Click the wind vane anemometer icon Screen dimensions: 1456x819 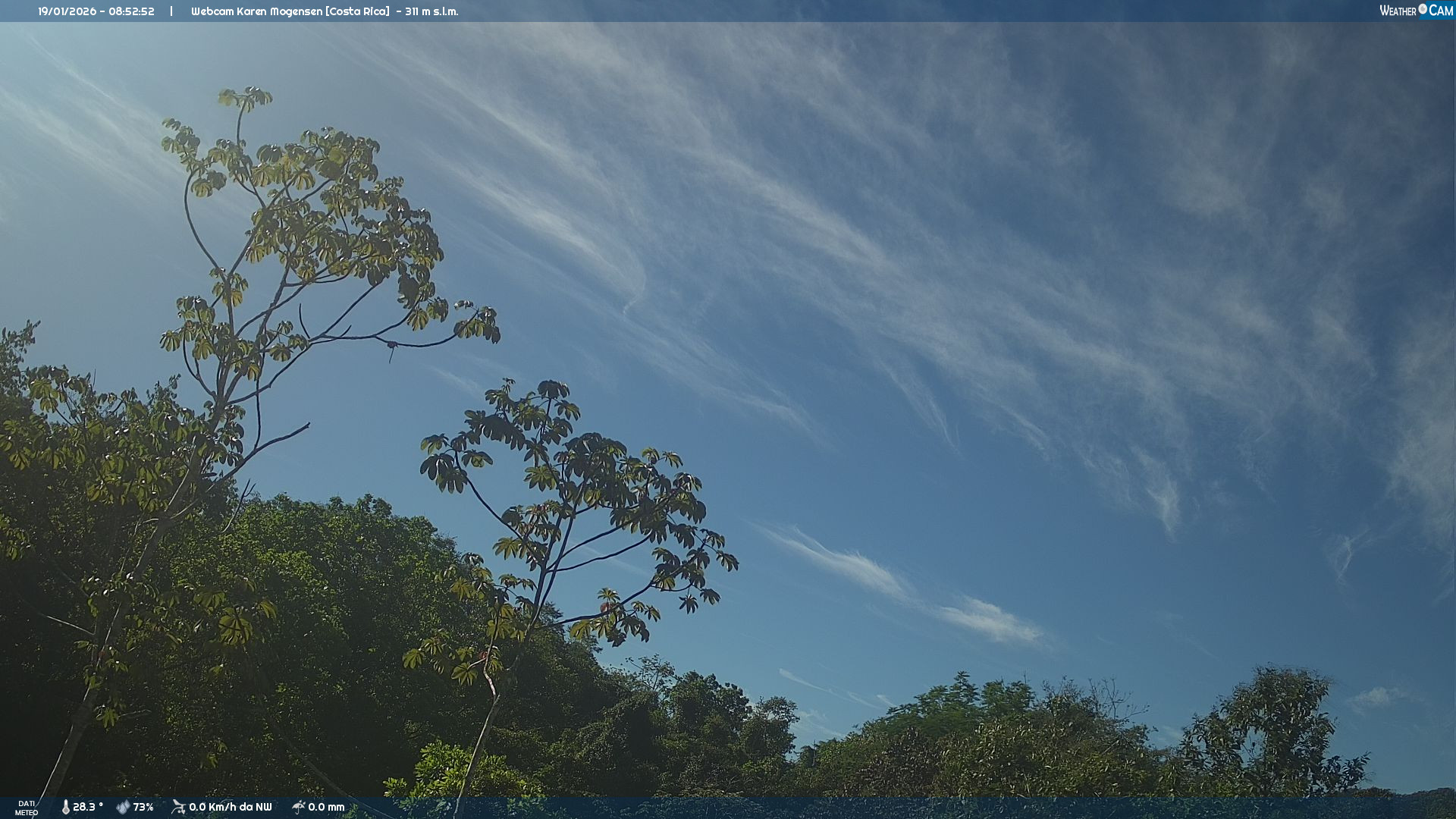click(178, 807)
